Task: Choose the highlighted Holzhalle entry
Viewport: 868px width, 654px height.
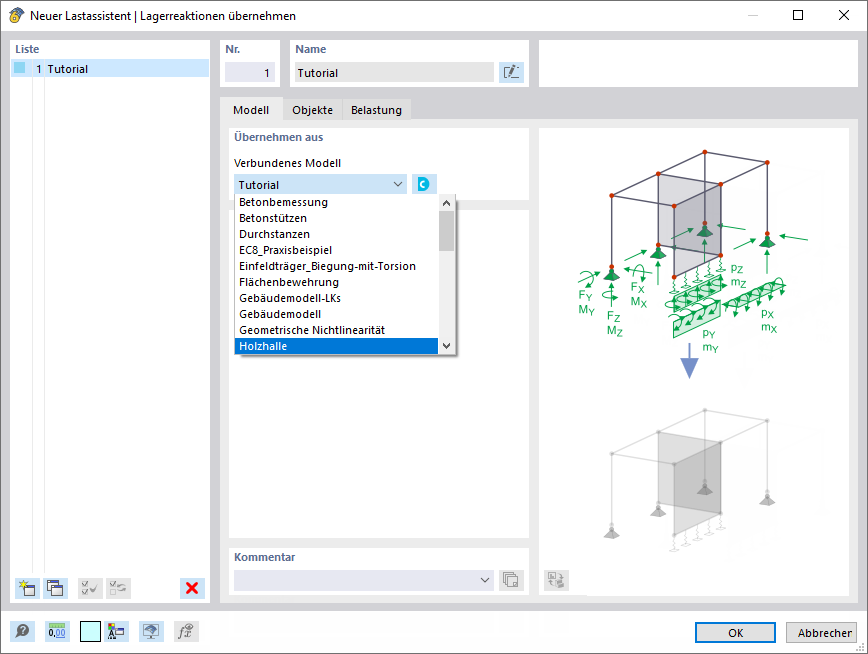Action: [337, 346]
